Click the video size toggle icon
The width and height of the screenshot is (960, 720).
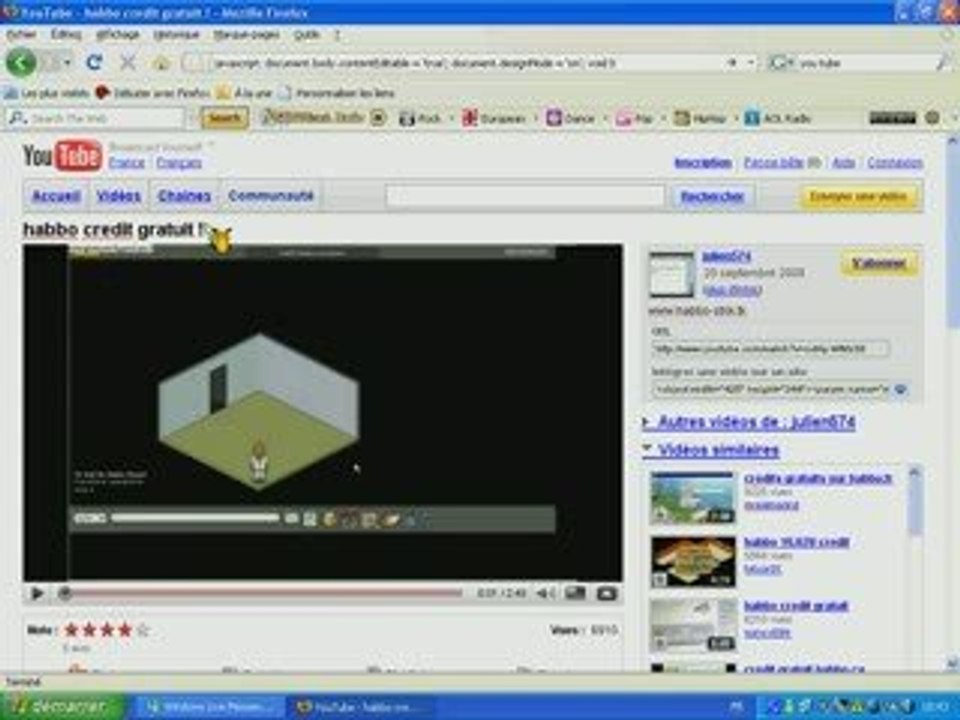[575, 593]
